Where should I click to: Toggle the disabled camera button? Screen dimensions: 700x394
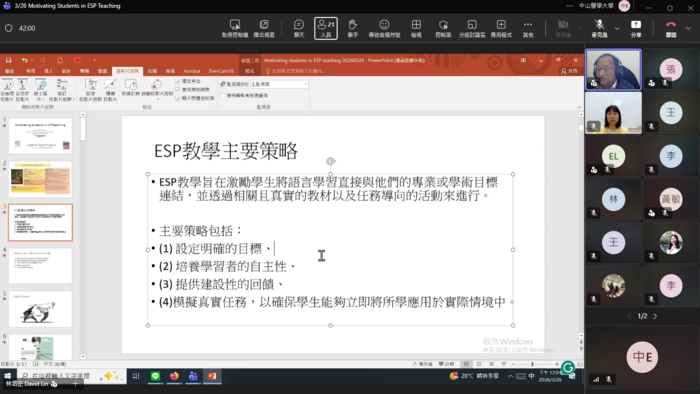(x=563, y=28)
